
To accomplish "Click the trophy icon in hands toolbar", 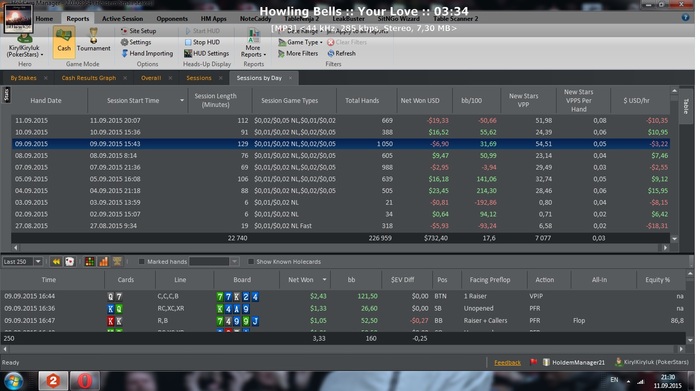I will pyautogui.click(x=117, y=262).
